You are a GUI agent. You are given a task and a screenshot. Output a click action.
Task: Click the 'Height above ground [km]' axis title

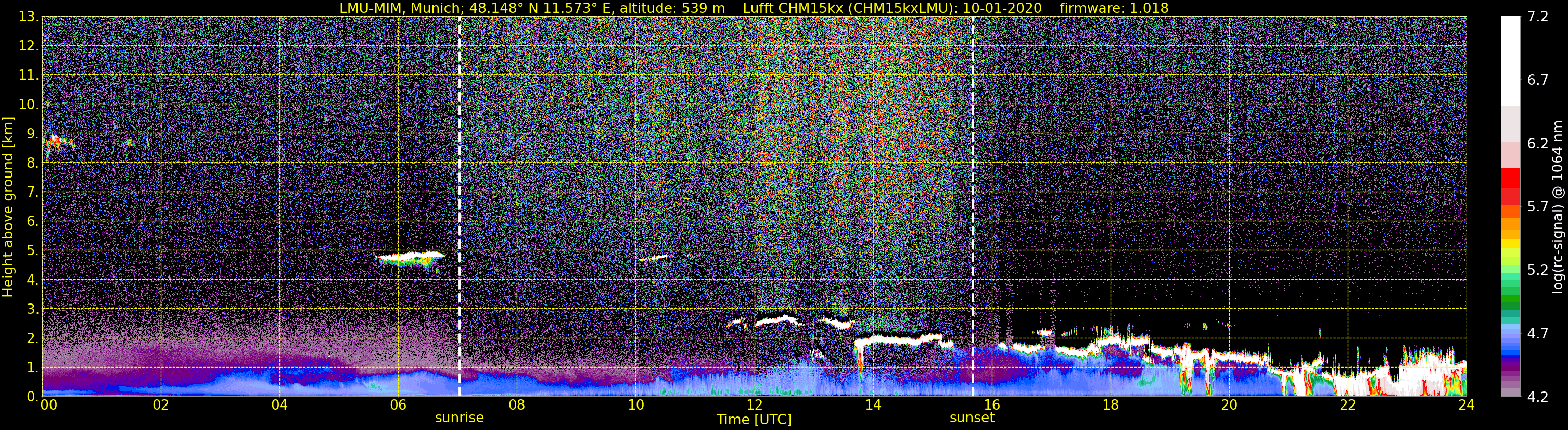pyautogui.click(x=8, y=207)
